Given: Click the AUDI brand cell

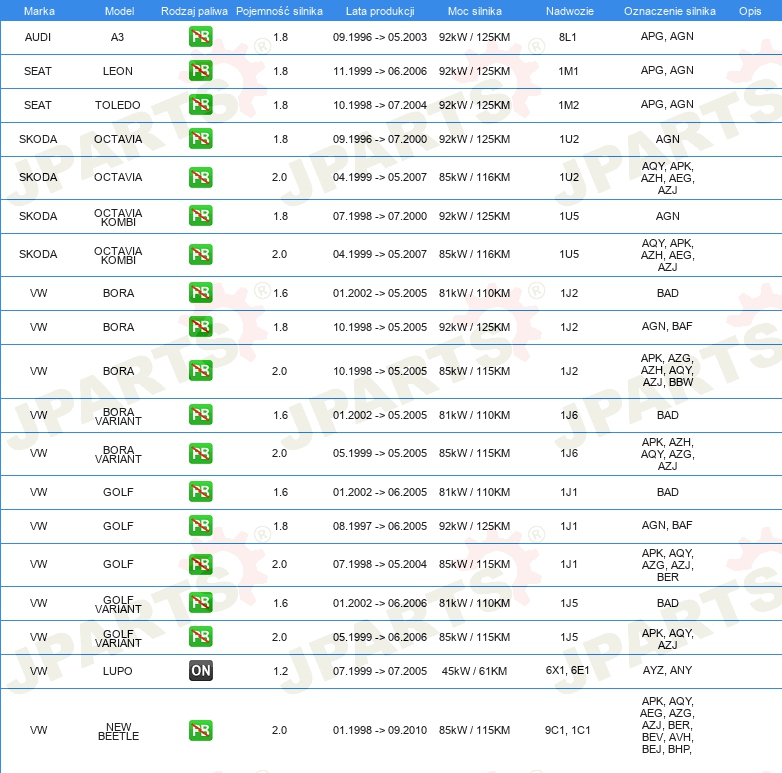Looking at the screenshot, I should click(38, 37).
